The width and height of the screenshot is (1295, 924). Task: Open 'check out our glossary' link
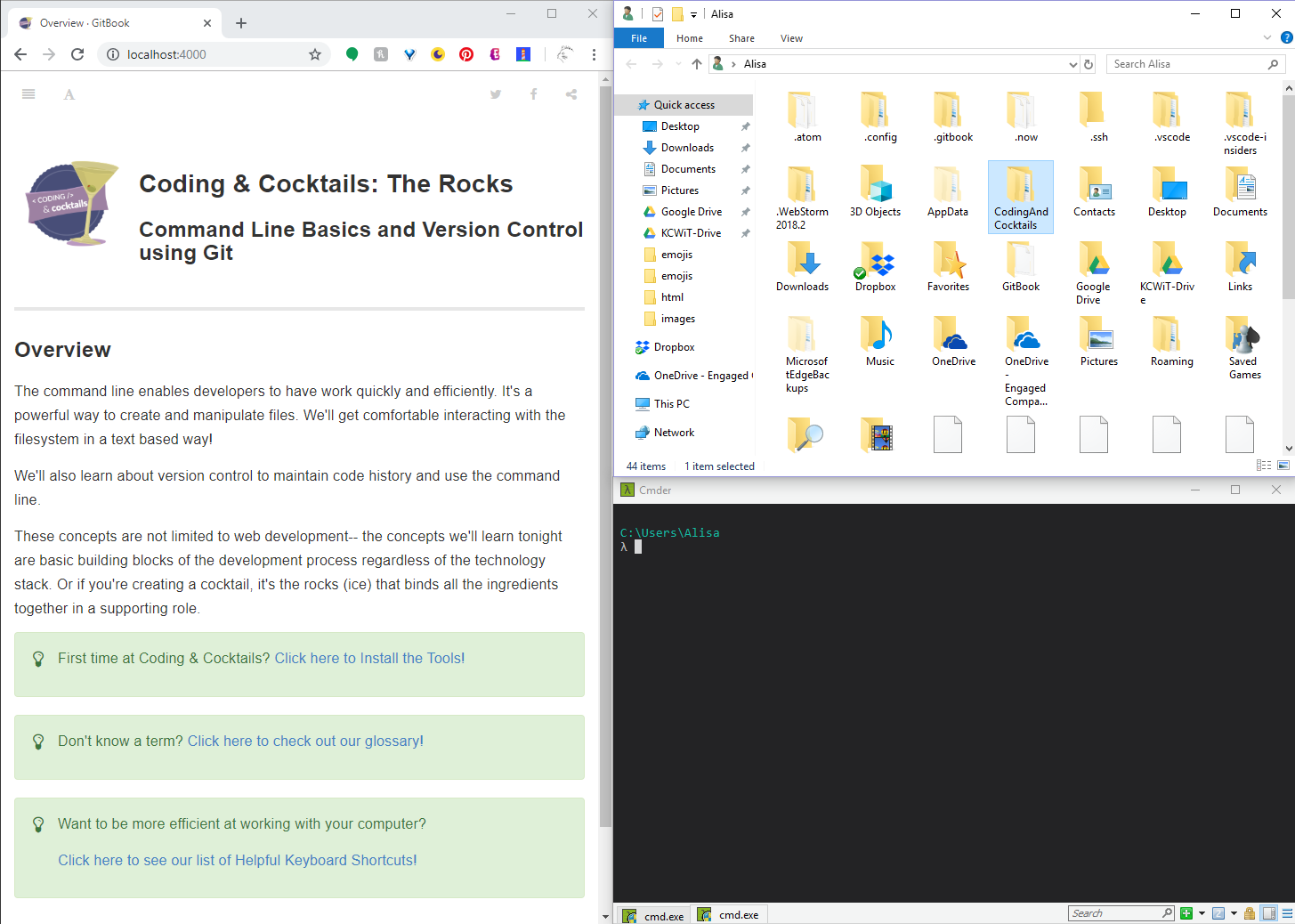click(x=305, y=742)
